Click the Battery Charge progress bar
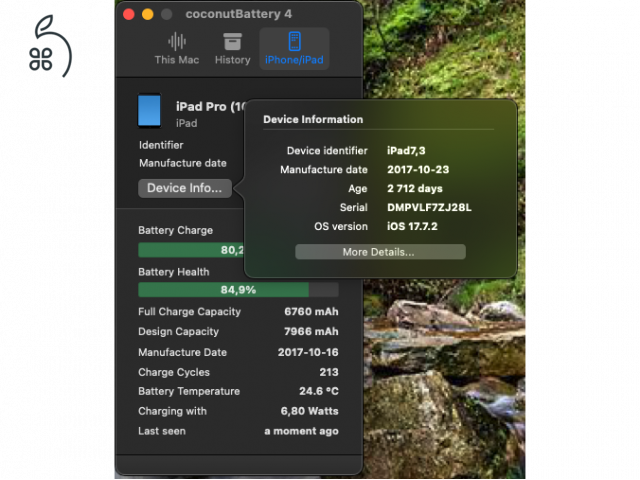 click(x=191, y=250)
